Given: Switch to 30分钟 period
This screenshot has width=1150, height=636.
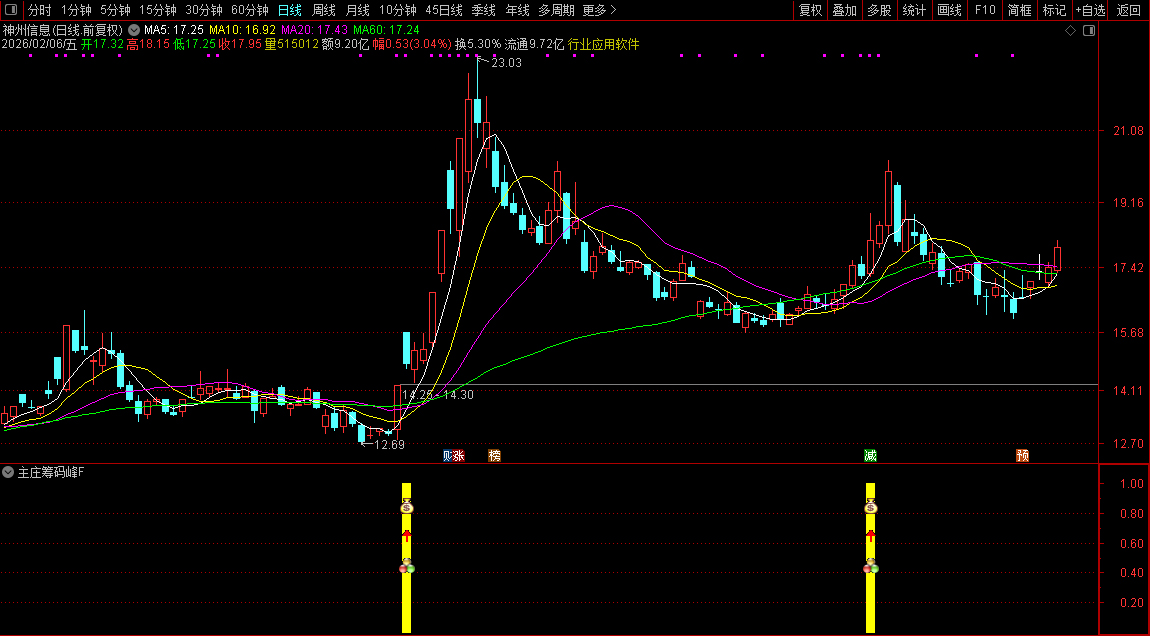Looking at the screenshot, I should (x=204, y=10).
